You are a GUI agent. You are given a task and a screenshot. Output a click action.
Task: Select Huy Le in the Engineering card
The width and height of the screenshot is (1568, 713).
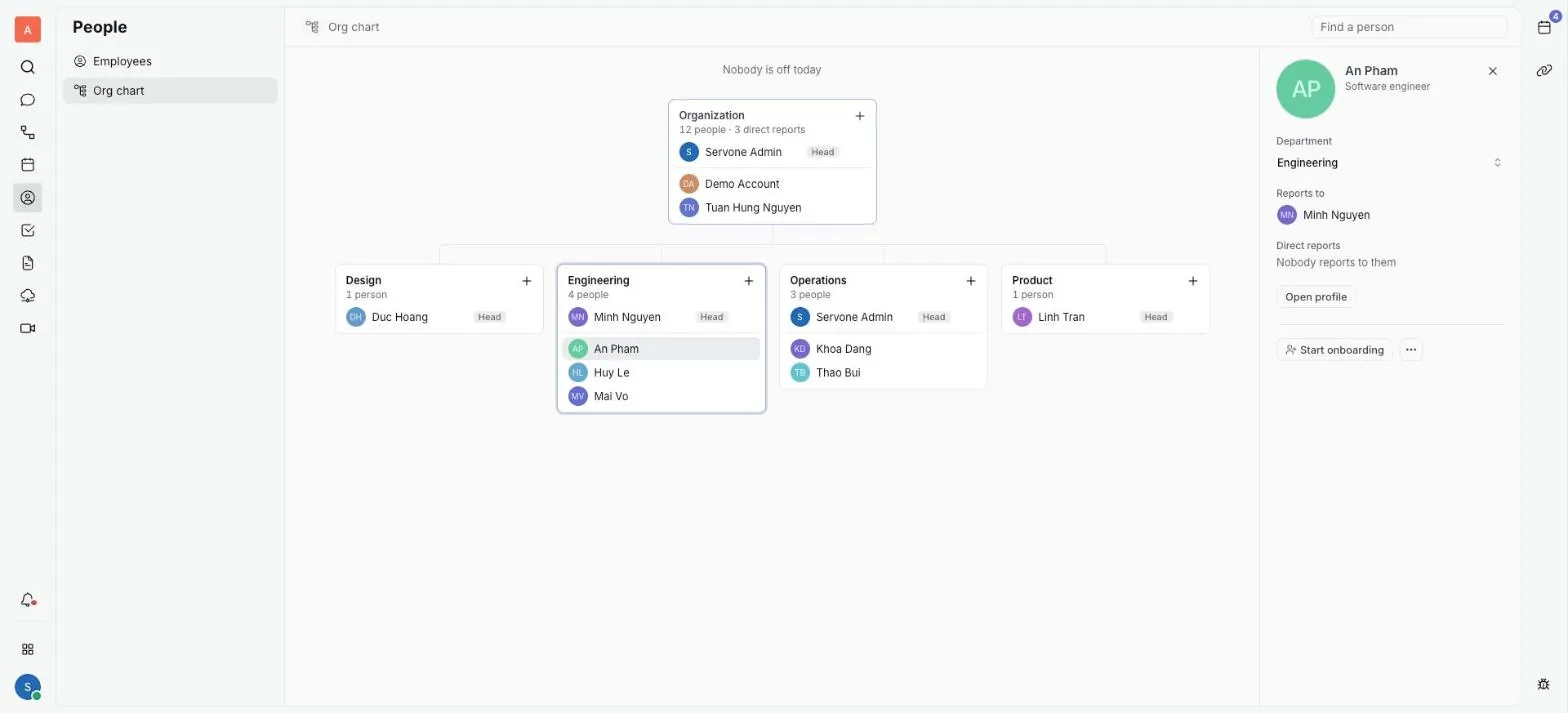pos(661,373)
